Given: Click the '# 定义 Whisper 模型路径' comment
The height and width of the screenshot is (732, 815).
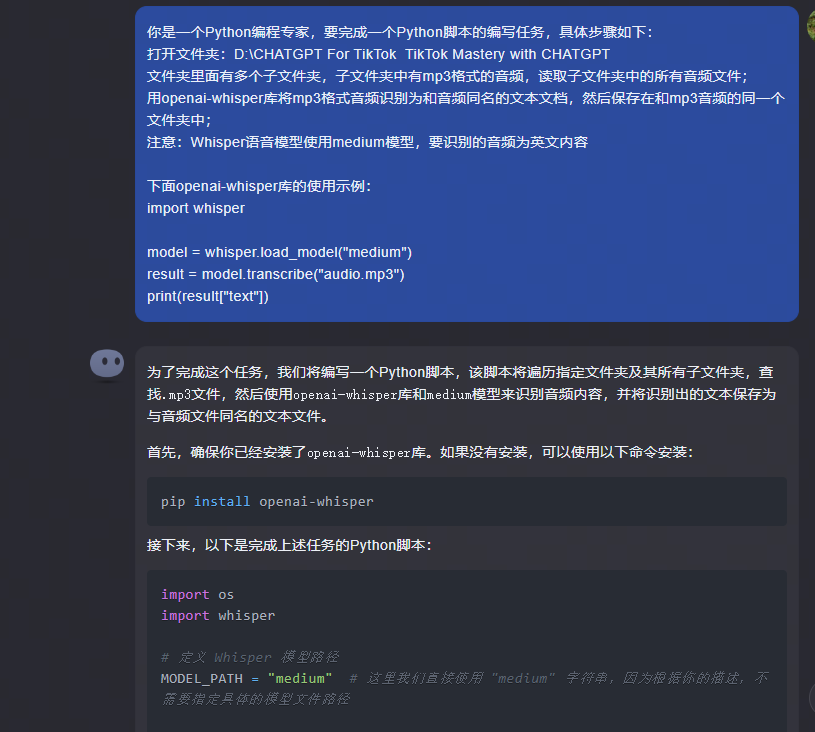Looking at the screenshot, I should tap(250, 657).
